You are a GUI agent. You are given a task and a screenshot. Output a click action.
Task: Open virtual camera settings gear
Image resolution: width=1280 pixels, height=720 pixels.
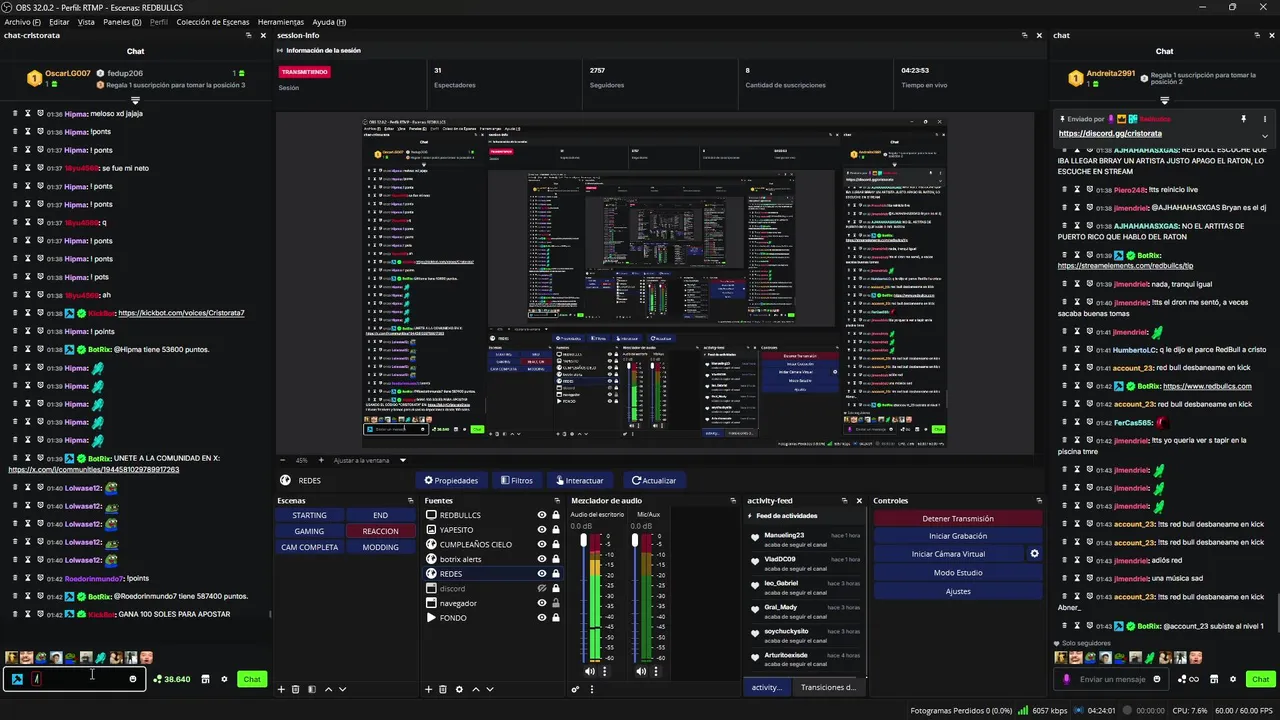point(1034,554)
